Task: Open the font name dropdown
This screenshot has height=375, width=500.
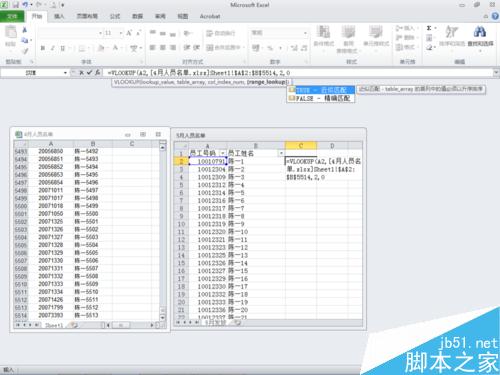Action: pos(100,33)
